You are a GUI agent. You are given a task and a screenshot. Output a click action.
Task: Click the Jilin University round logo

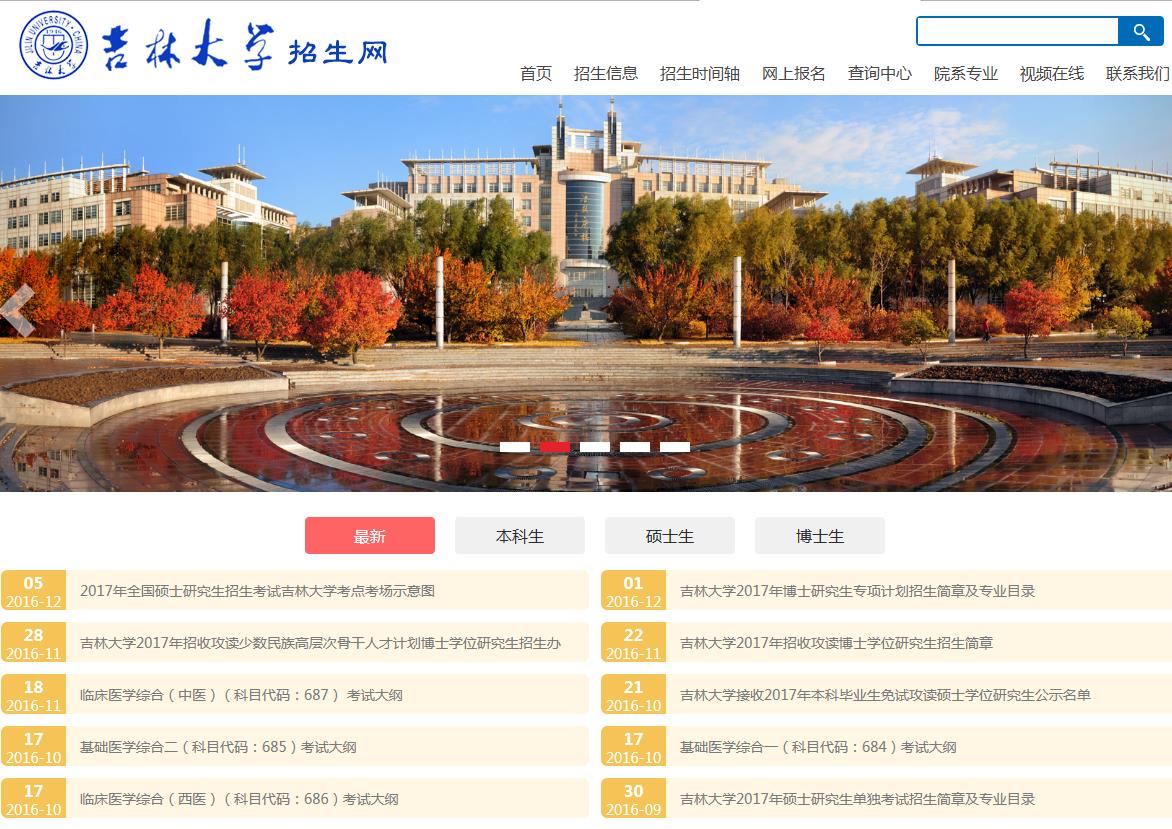53,45
